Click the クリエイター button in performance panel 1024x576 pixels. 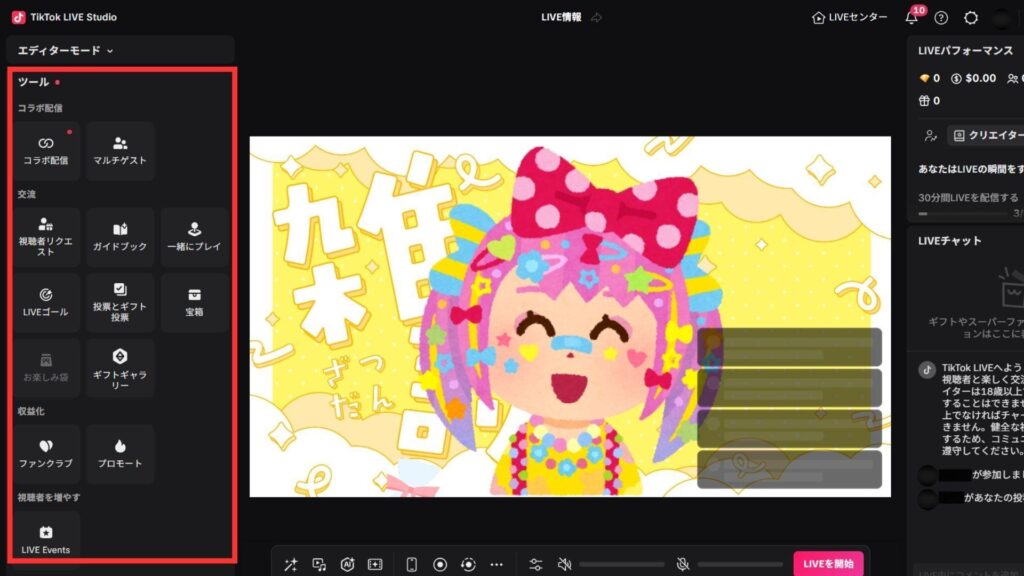[x=986, y=135]
